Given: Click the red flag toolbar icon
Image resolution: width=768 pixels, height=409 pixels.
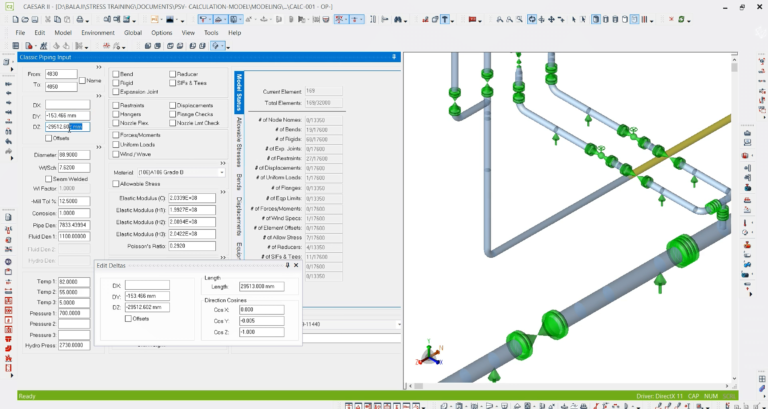Looking at the screenshot, I should tap(472, 20).
